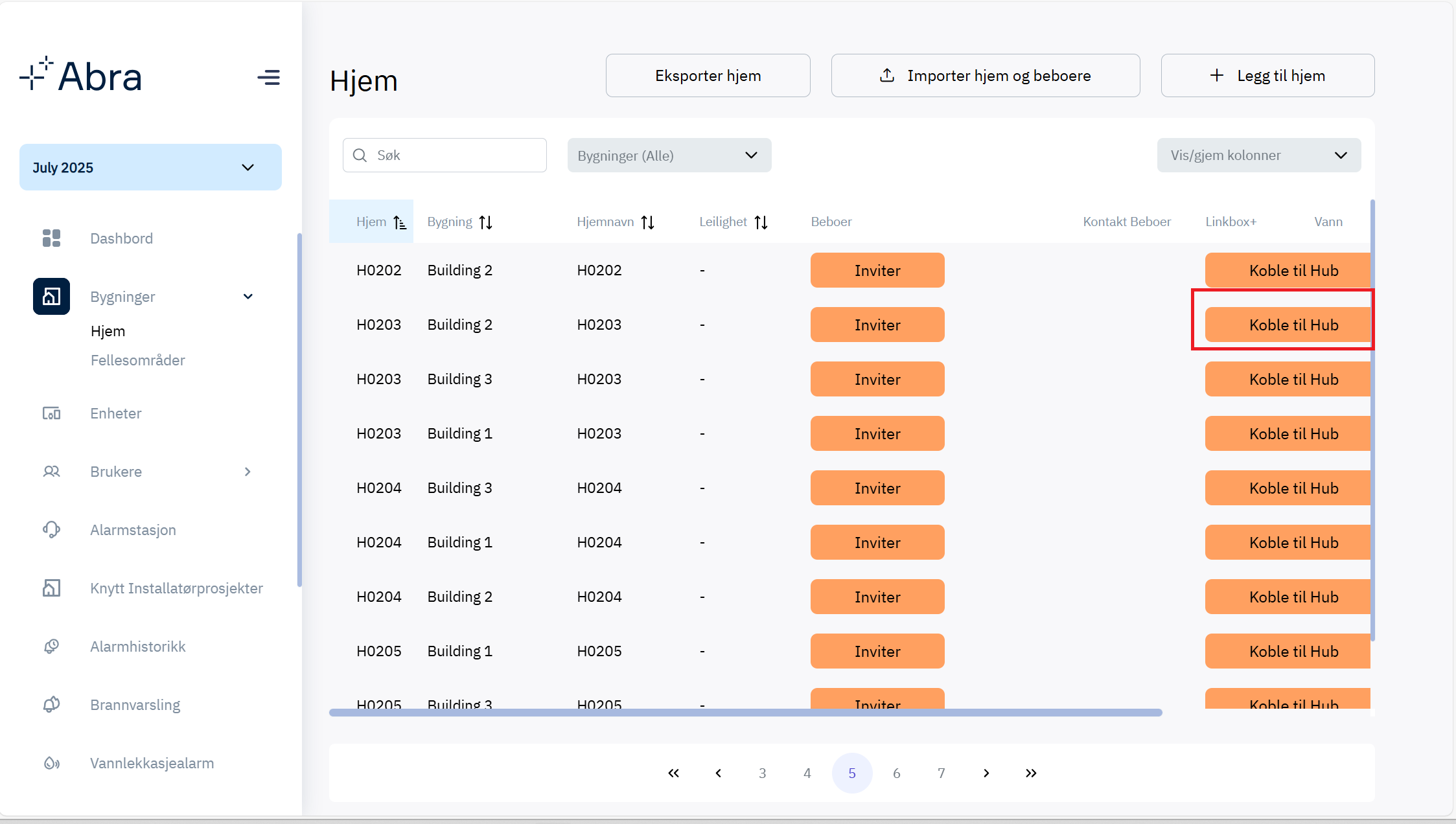This screenshot has height=824, width=1456.
Task: Click the Brannvarsling alarm icon
Action: tap(51, 705)
